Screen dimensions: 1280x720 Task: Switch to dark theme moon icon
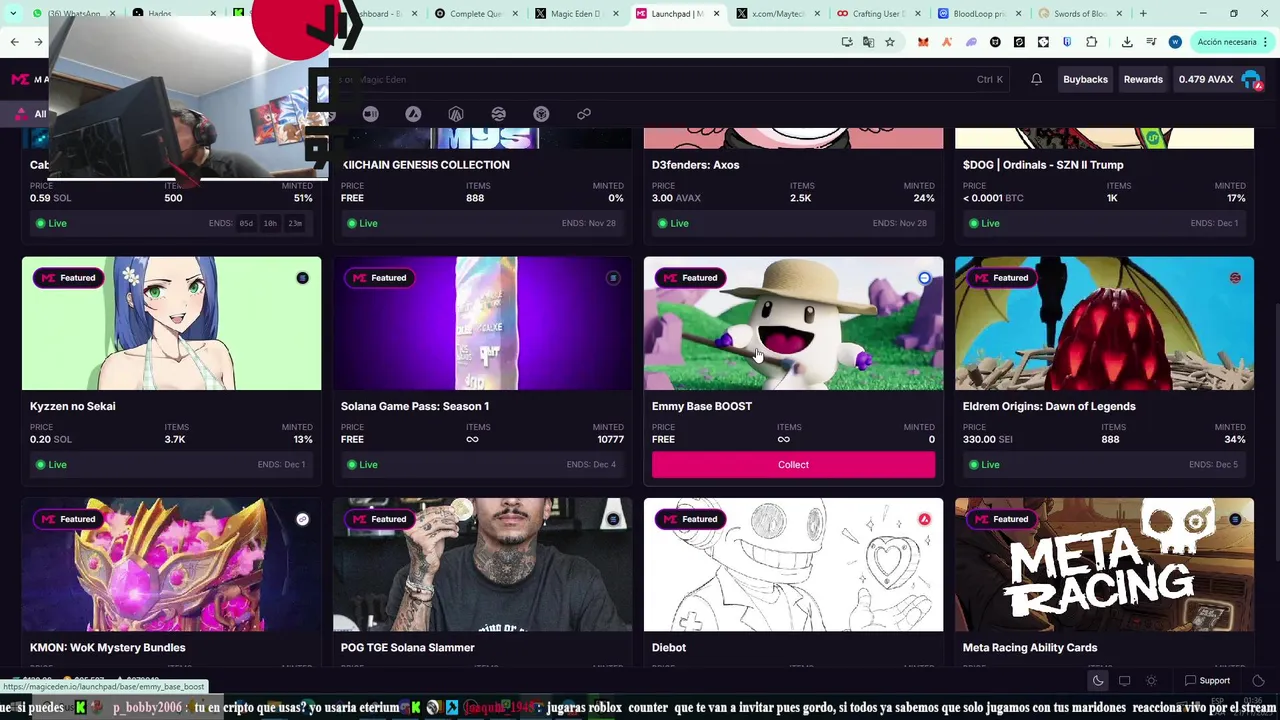click(1098, 681)
